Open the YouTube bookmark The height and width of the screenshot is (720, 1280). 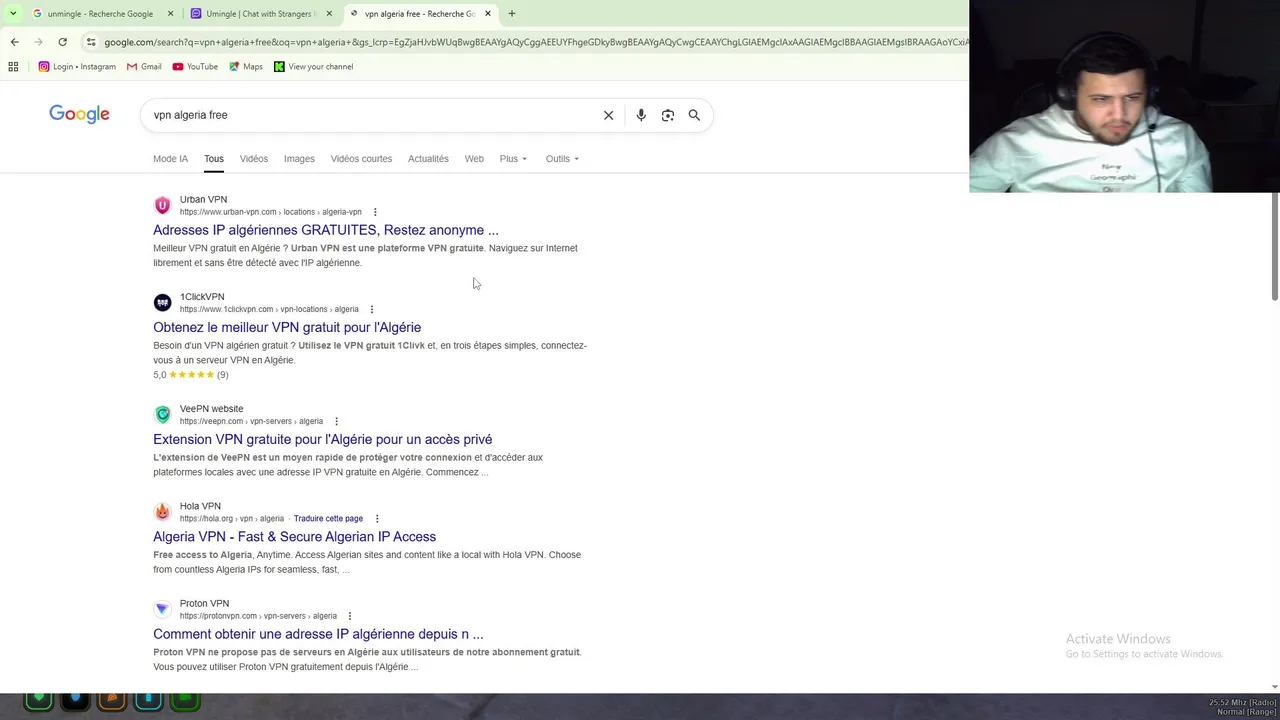[x=195, y=67]
